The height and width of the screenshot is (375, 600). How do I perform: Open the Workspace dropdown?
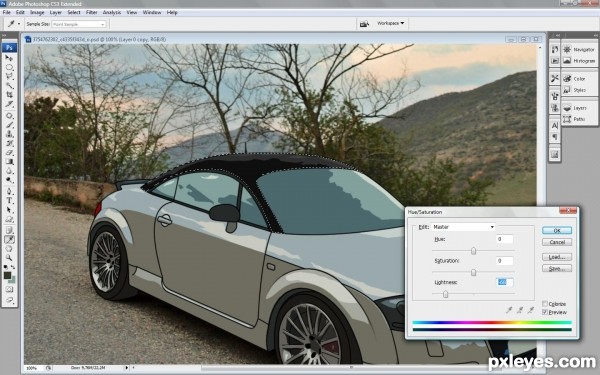point(390,23)
